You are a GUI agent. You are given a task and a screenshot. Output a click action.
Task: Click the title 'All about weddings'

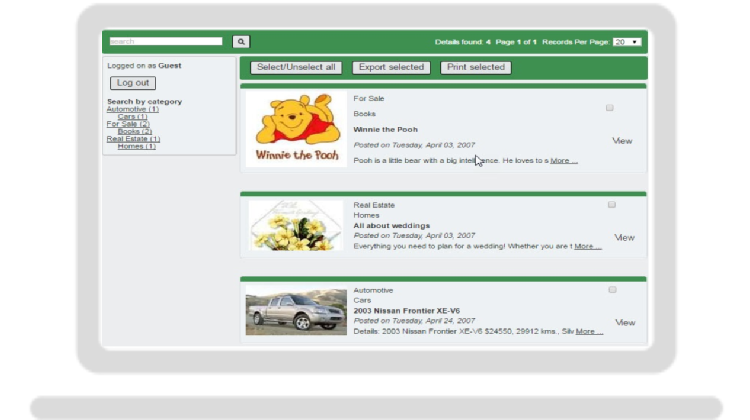tap(392, 226)
